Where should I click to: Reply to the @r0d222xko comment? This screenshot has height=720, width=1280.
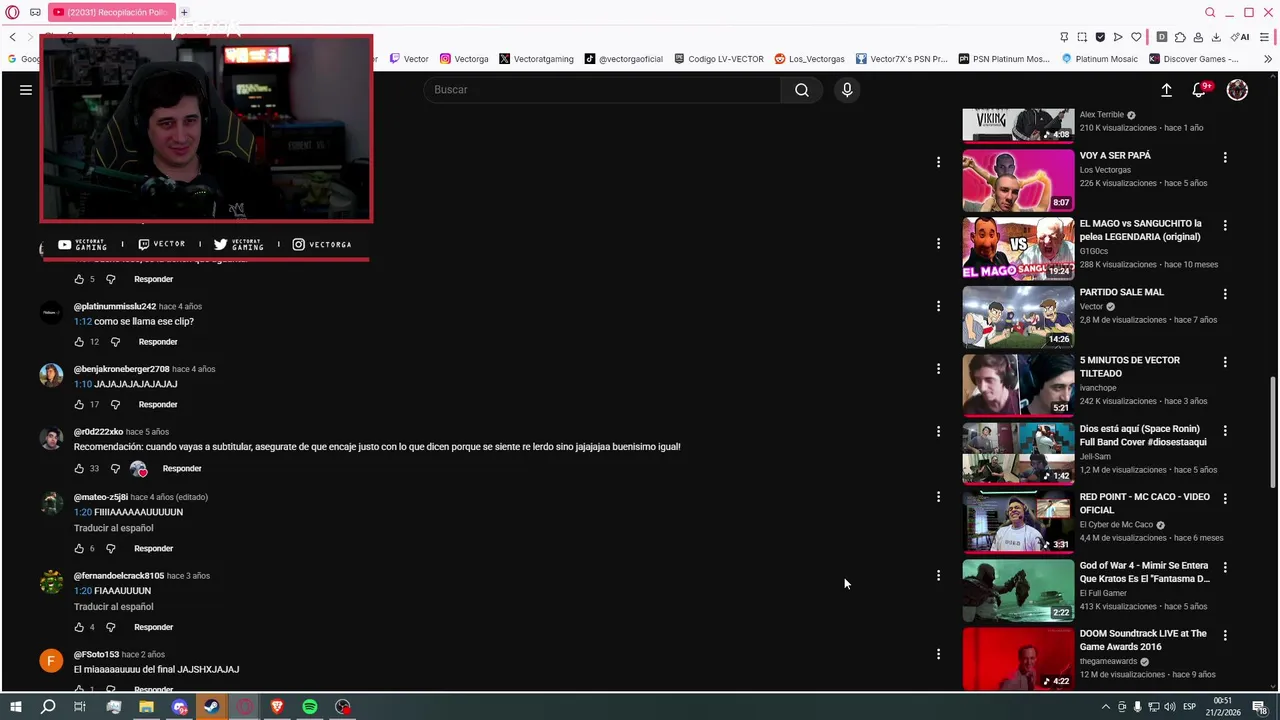(x=182, y=469)
